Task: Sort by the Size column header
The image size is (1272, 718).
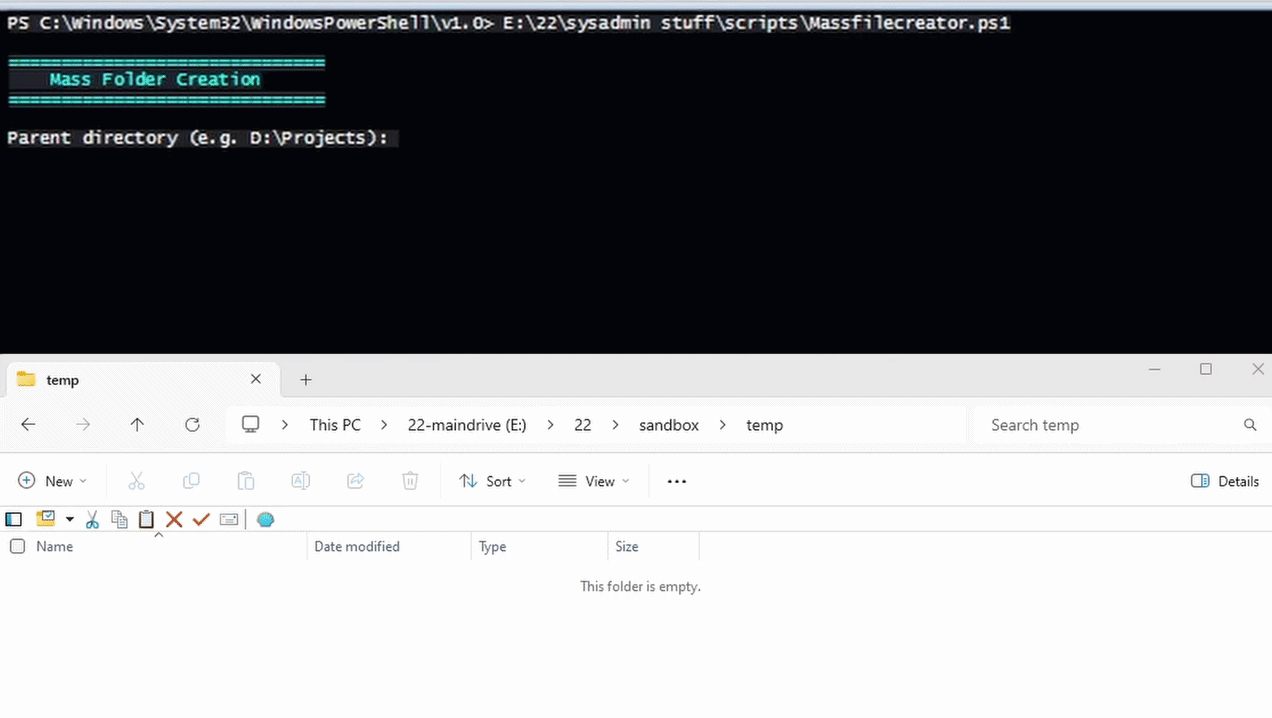Action: (x=627, y=546)
